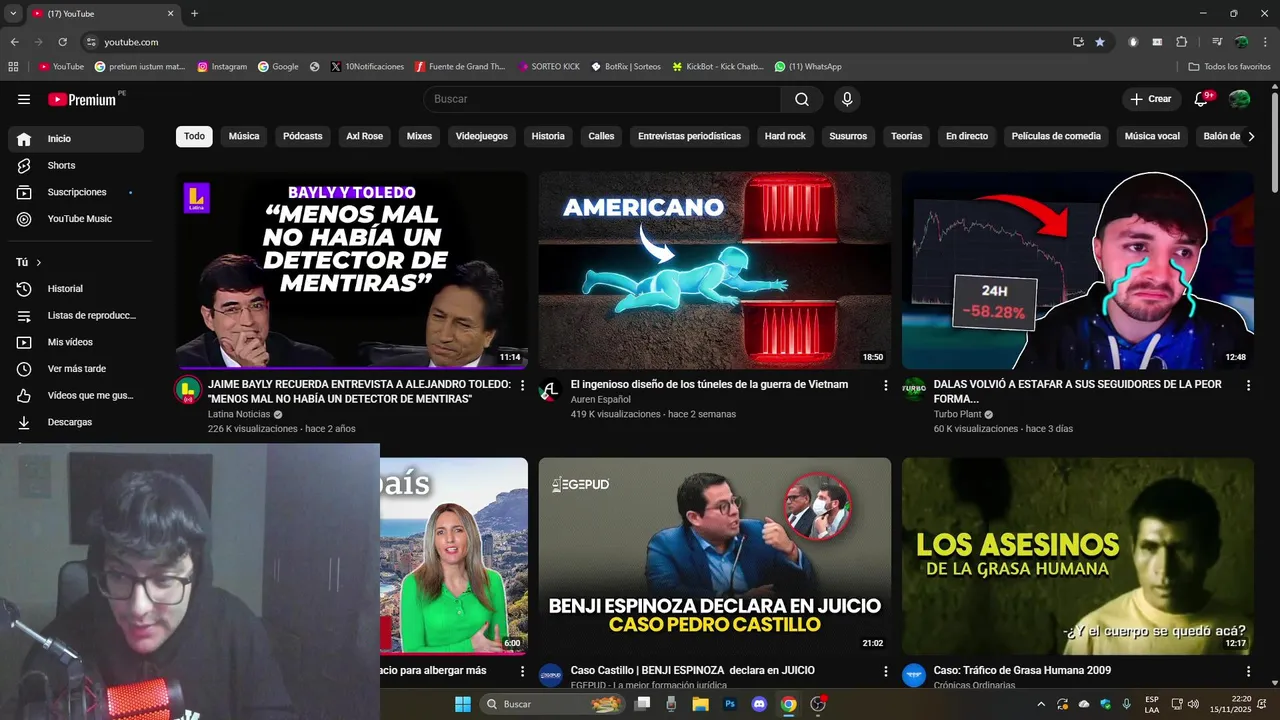This screenshot has width=1280, height=720.
Task: Select the Susurros filter chip
Action: 848,136
